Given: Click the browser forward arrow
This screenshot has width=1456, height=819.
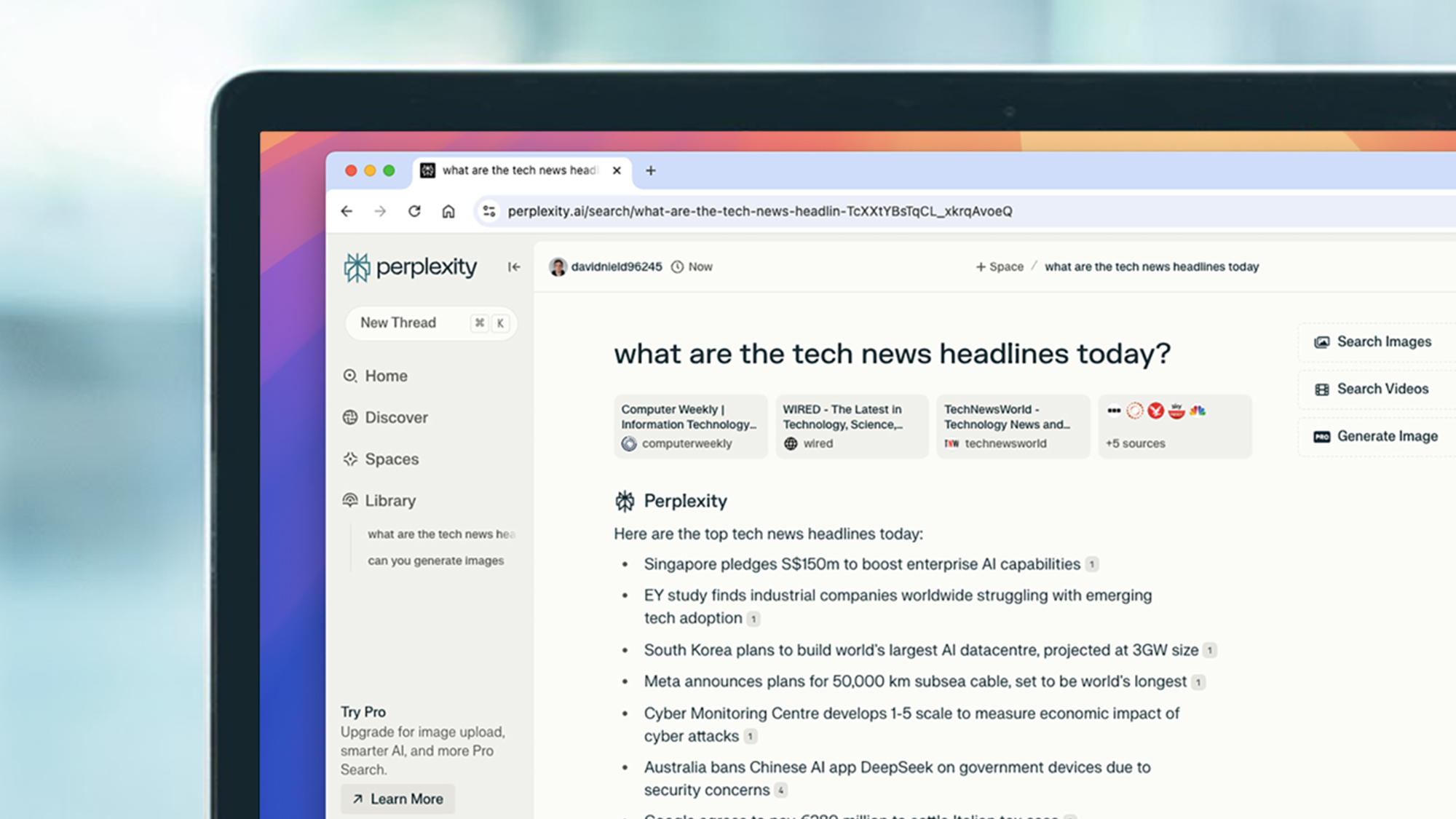Looking at the screenshot, I should (380, 211).
